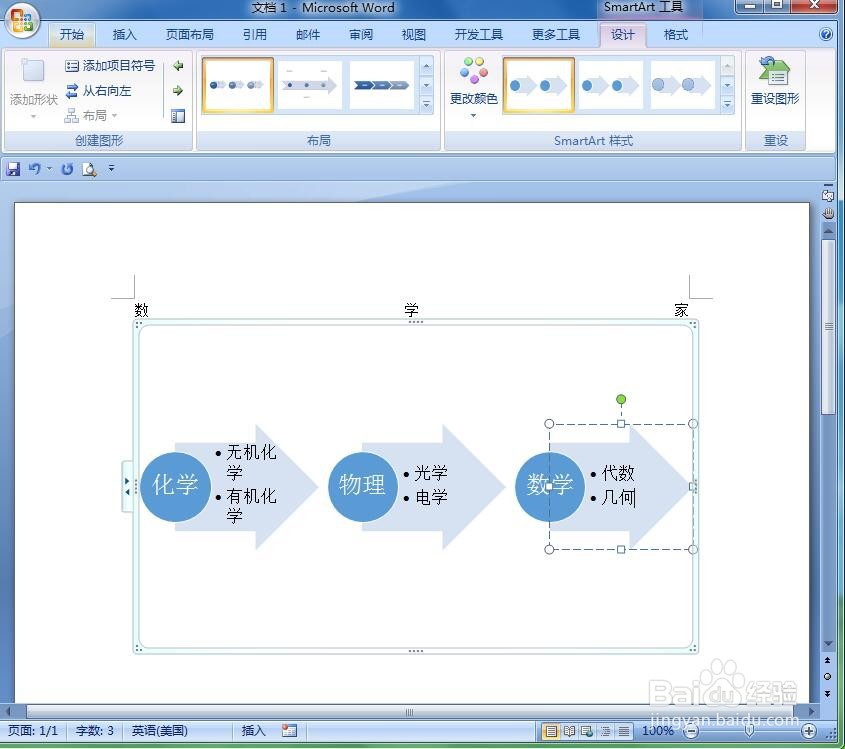Open the 引用 tab
Viewport: 845px width, 749px height.
(x=254, y=34)
